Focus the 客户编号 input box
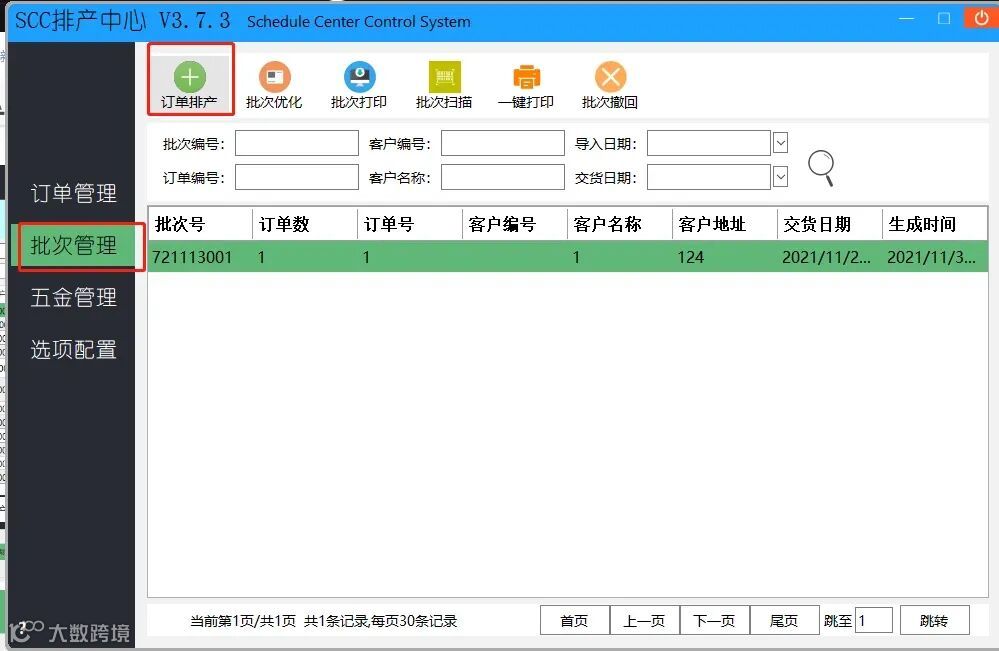The image size is (999, 651). coord(503,143)
